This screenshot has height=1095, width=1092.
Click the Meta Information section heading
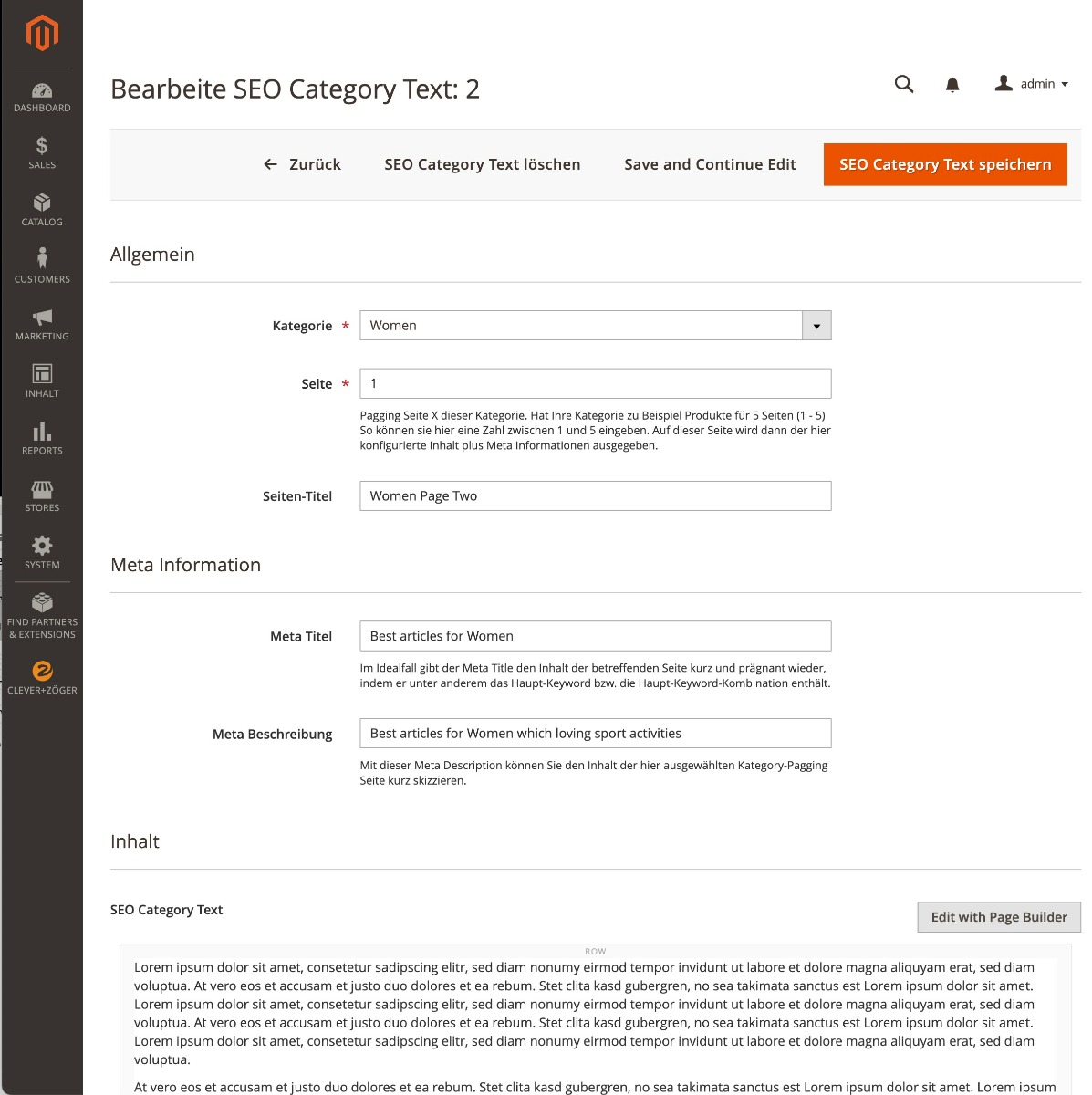185,565
